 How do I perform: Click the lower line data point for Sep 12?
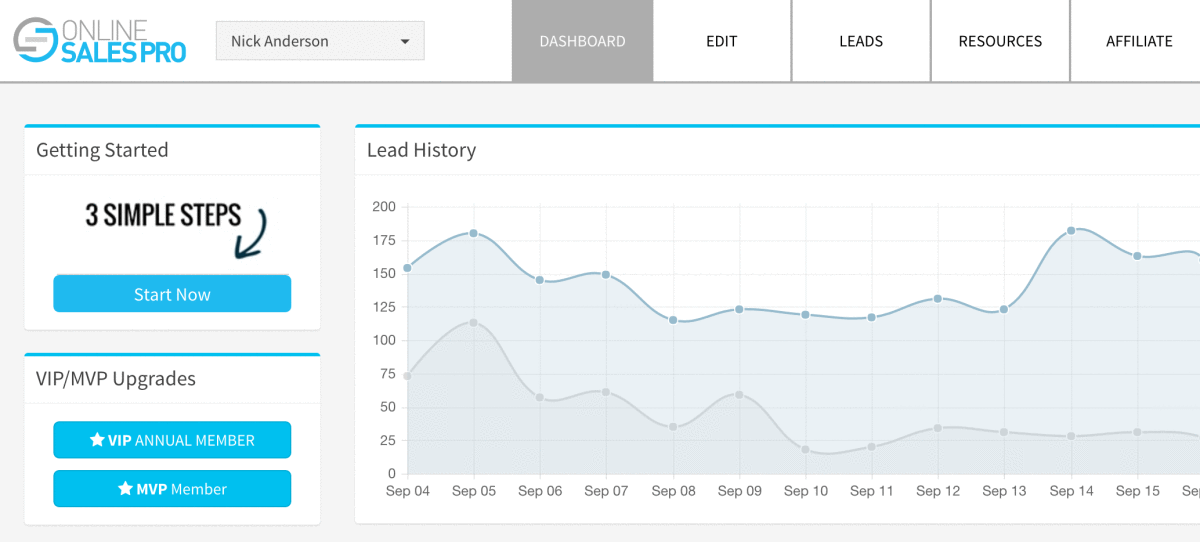pos(938,427)
